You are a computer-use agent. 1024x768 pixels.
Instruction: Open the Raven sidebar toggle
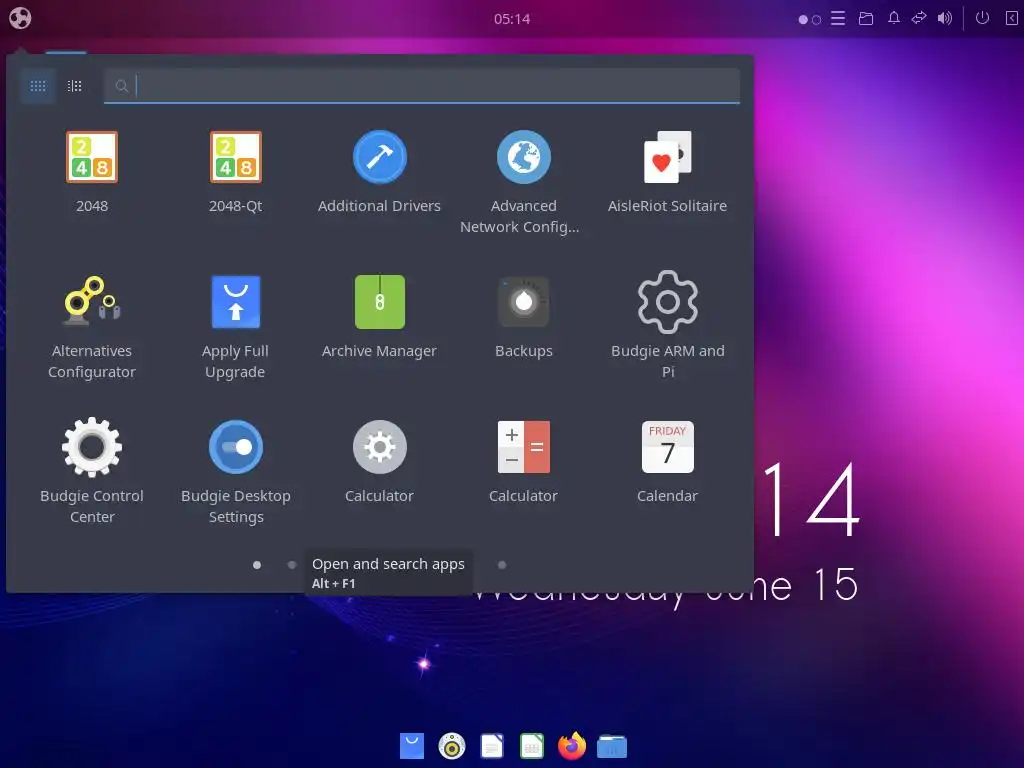pos(1011,18)
